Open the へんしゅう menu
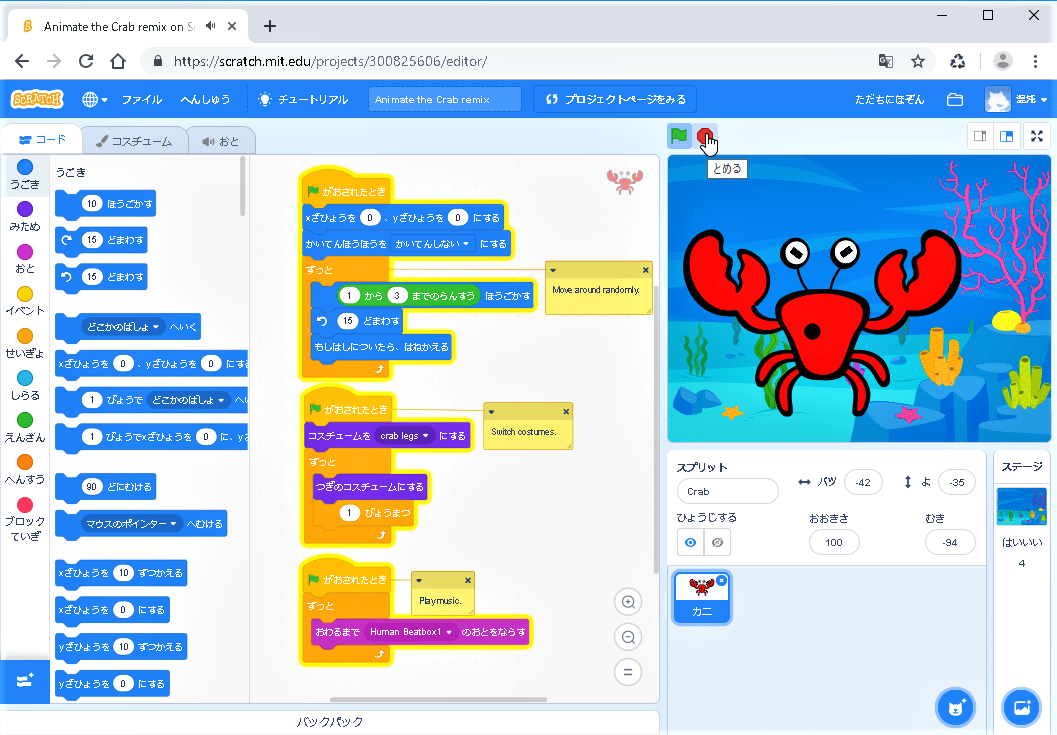Screen dimensions: 1057x735 click(205, 99)
